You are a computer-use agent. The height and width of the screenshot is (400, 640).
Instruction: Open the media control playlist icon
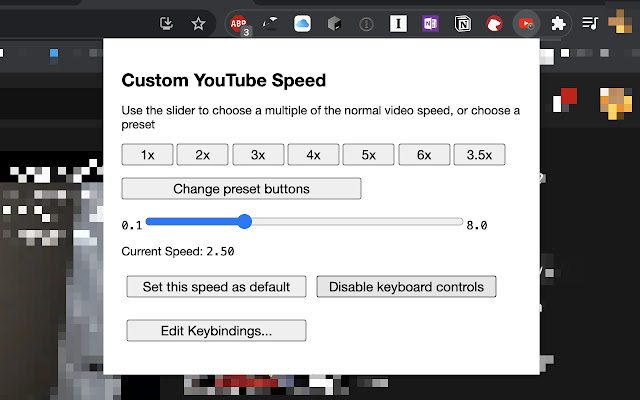point(590,23)
